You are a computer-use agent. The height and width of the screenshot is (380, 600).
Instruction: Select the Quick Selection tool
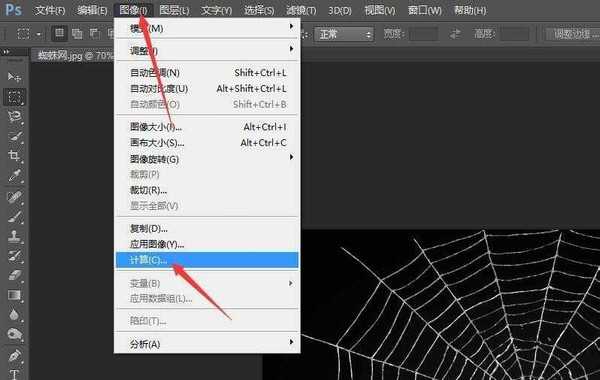[x=15, y=136]
